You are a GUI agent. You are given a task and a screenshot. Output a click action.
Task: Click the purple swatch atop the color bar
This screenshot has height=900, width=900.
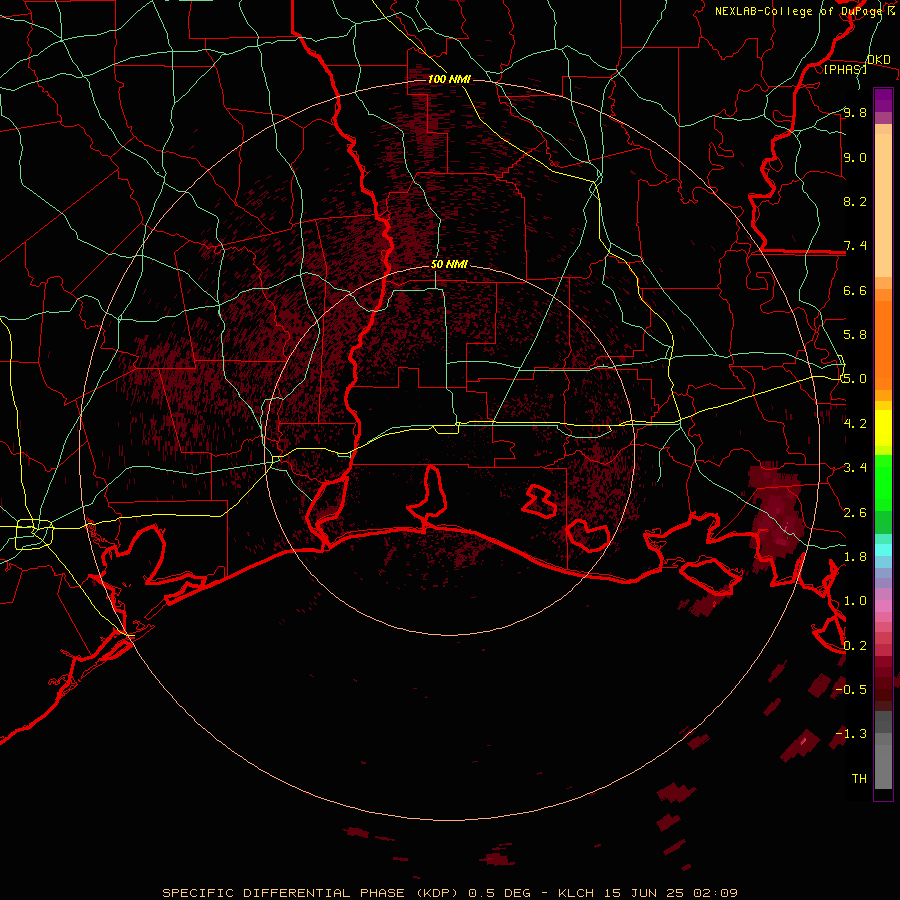[x=883, y=100]
